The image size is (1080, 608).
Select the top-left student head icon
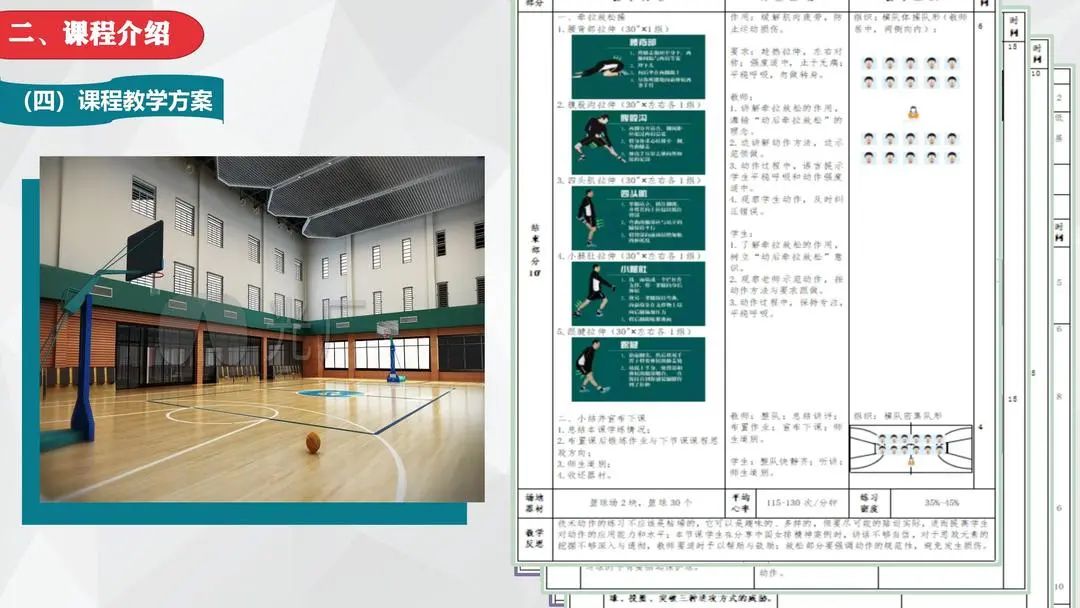pyautogui.click(x=868, y=63)
